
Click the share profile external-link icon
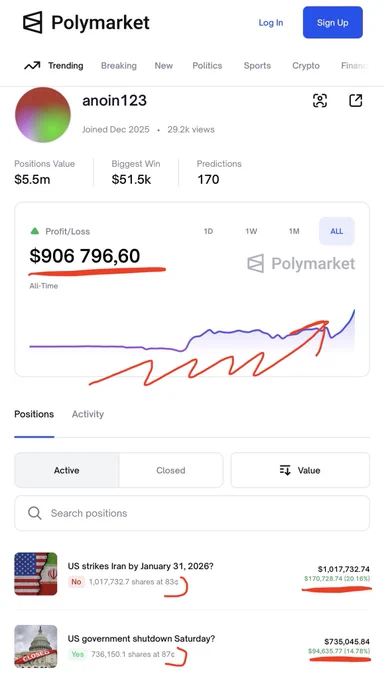click(355, 101)
